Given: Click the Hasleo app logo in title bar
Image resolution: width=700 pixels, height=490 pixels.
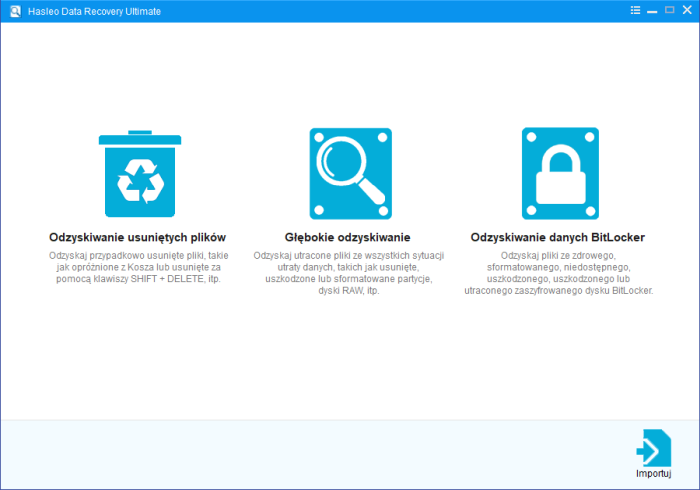Looking at the screenshot, I should [10, 10].
